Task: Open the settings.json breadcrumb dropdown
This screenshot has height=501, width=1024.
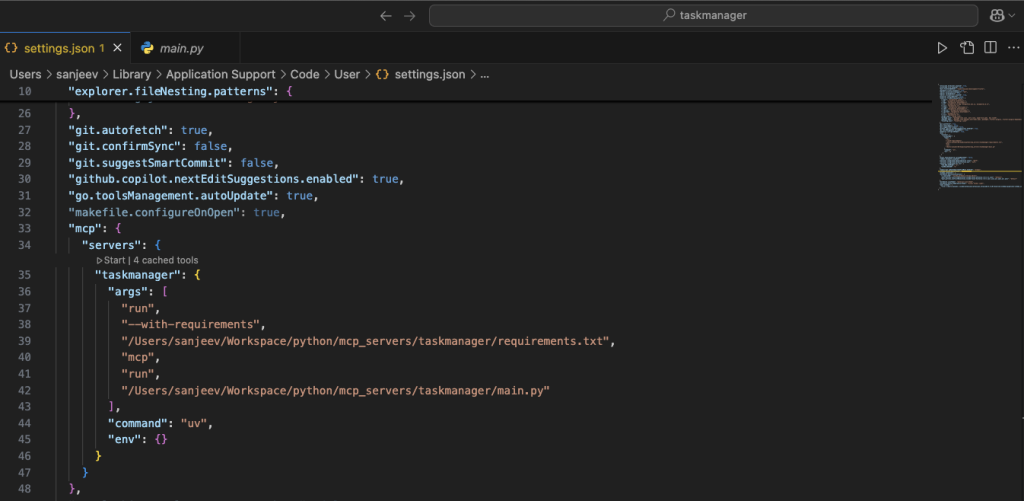Action: point(430,74)
